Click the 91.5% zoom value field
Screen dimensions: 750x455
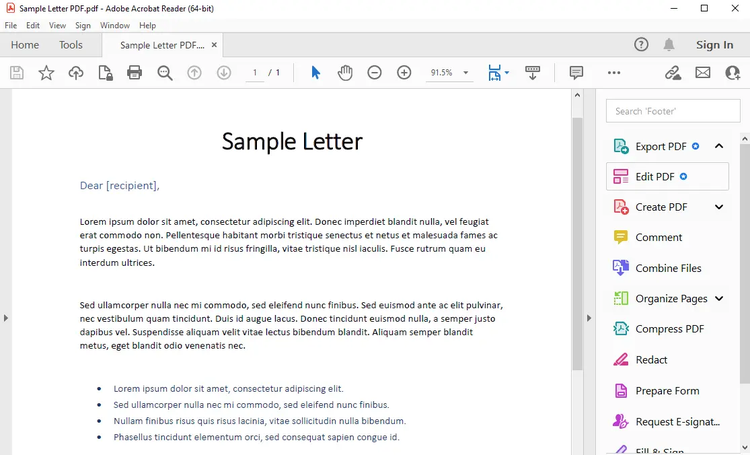pyautogui.click(x=441, y=73)
